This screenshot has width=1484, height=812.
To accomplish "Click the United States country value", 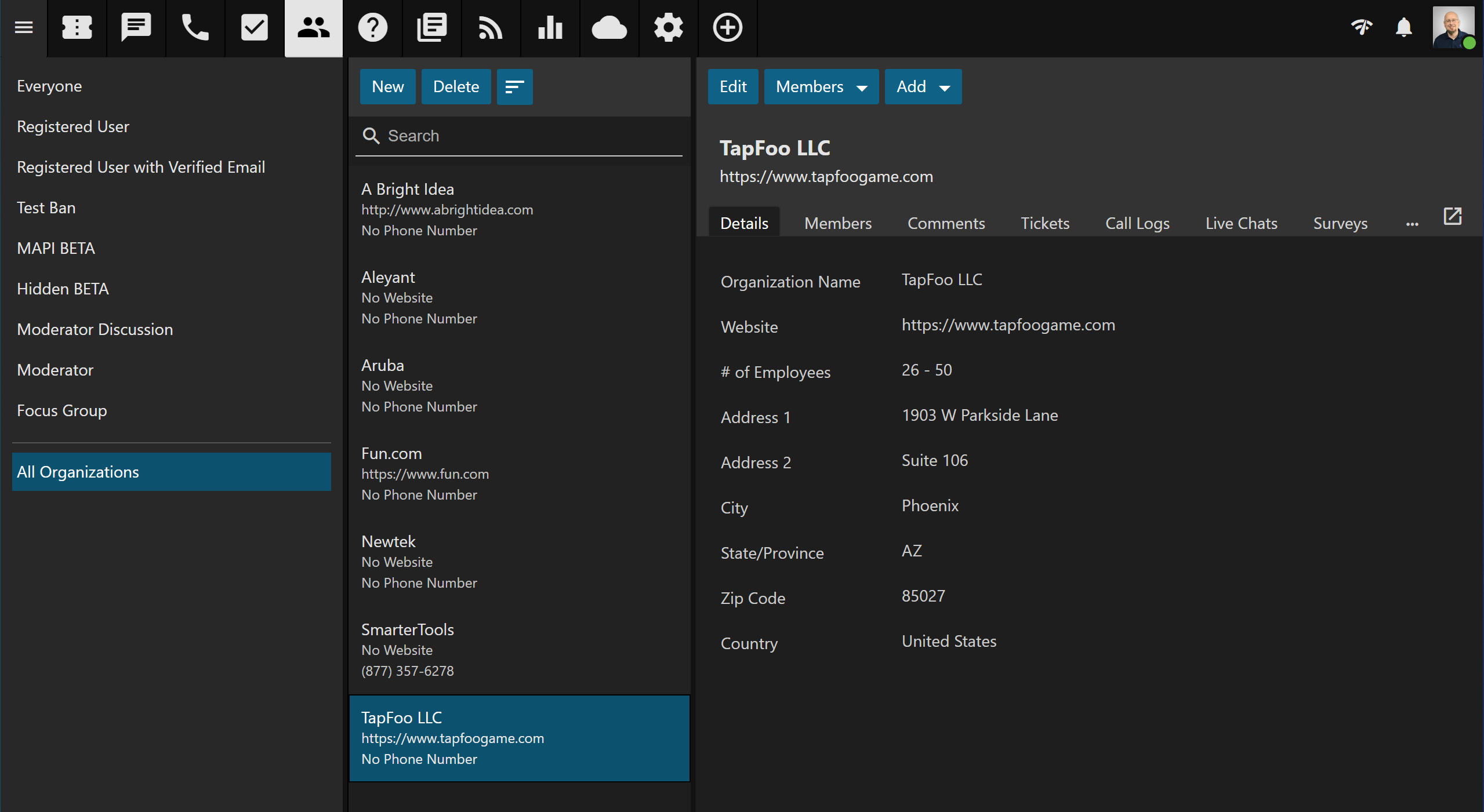I will pyautogui.click(x=949, y=642).
